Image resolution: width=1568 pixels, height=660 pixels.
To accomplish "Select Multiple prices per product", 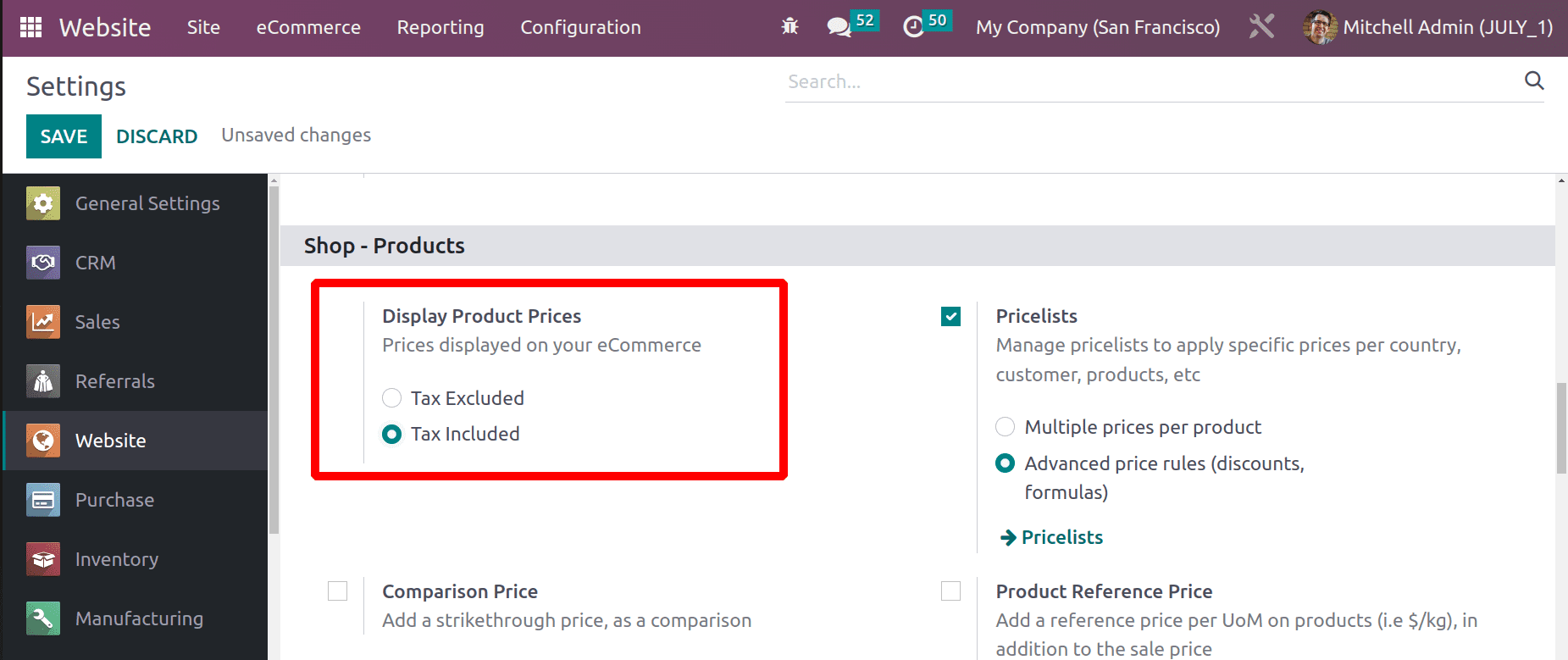I will [x=1005, y=427].
